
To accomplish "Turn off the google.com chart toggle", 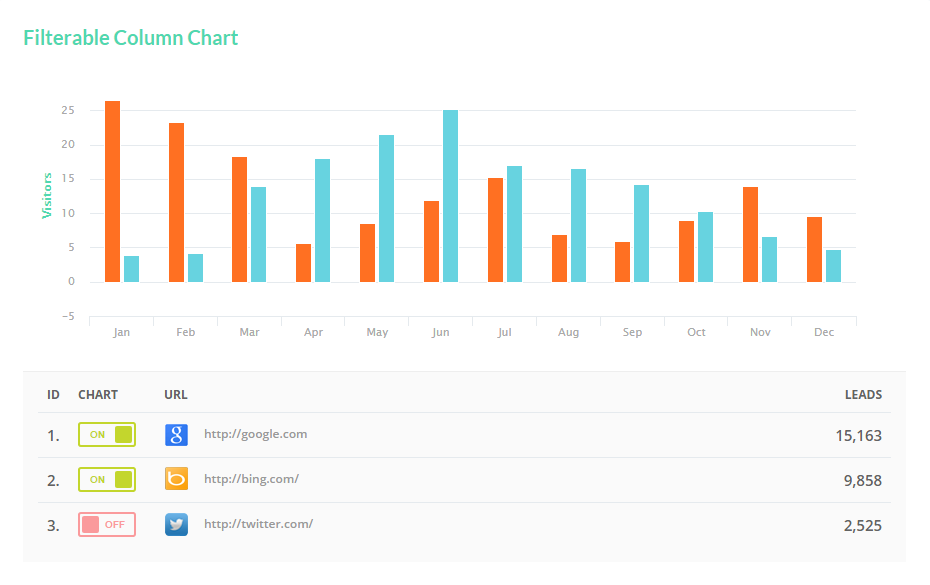I will [x=107, y=435].
